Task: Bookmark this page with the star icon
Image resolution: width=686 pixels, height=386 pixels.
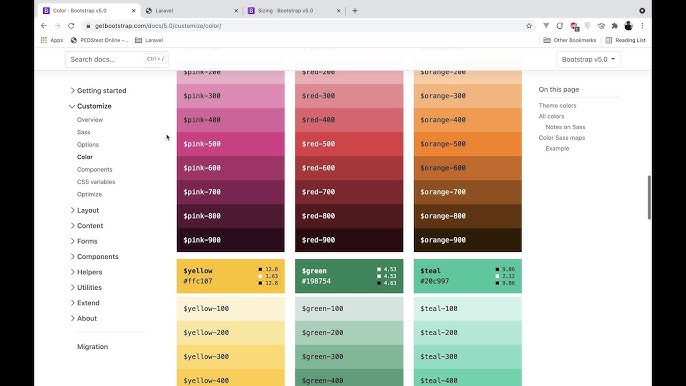Action: click(x=529, y=26)
